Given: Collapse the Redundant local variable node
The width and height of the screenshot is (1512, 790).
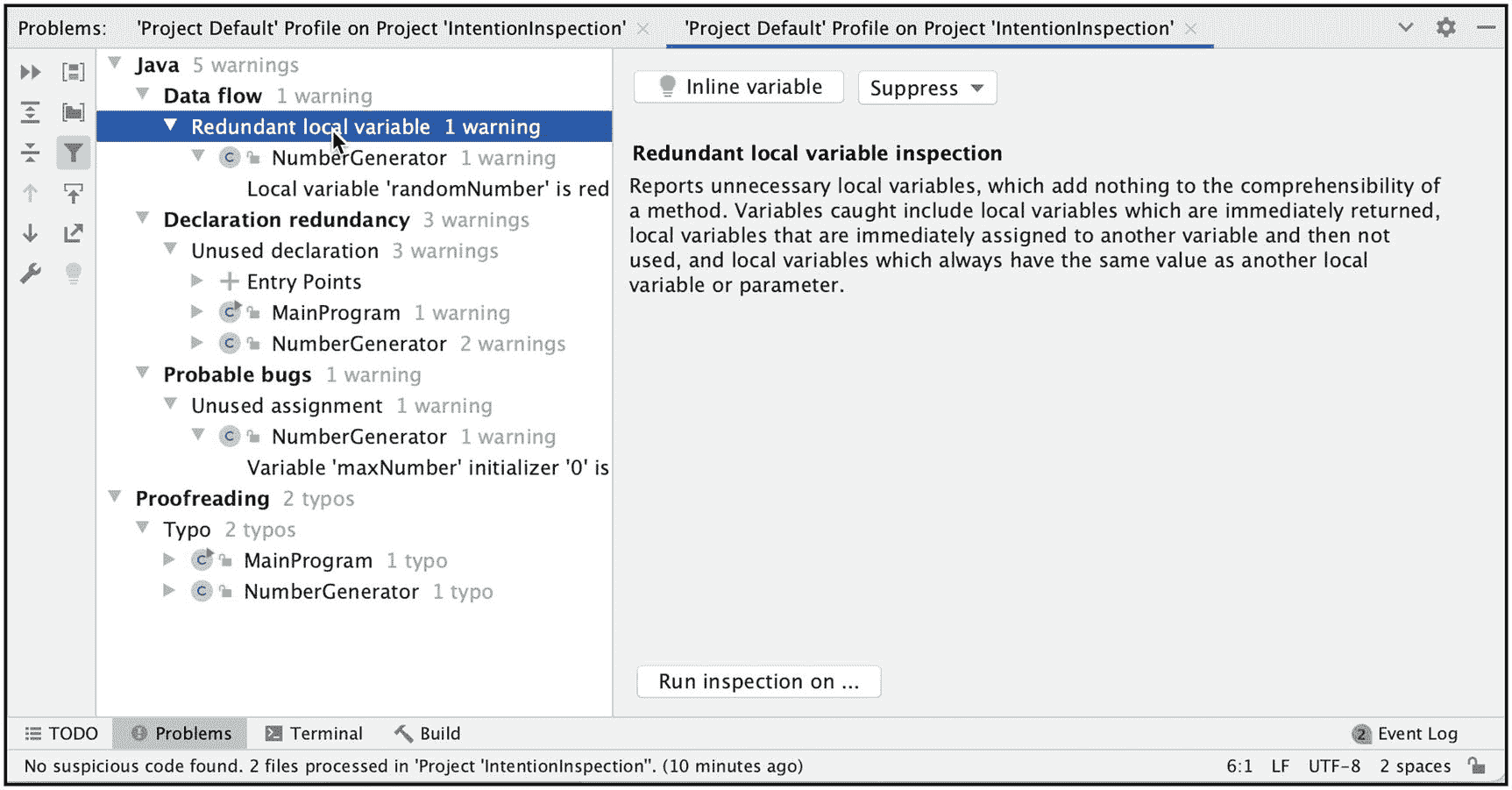Looking at the screenshot, I should (171, 125).
